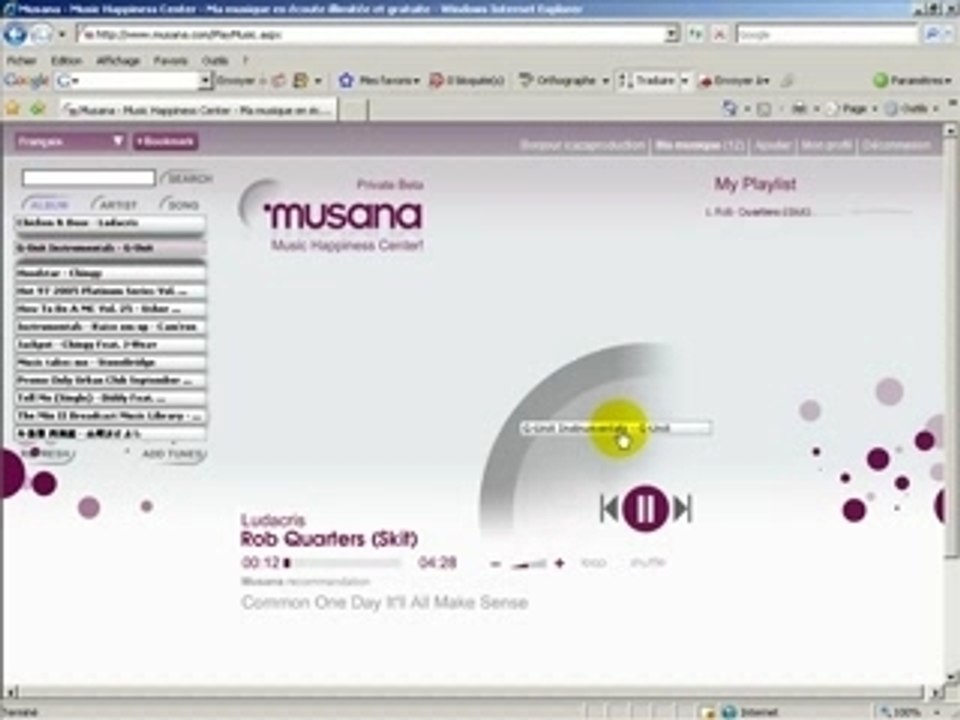Open the Traduire dropdown arrow

pos(685,80)
